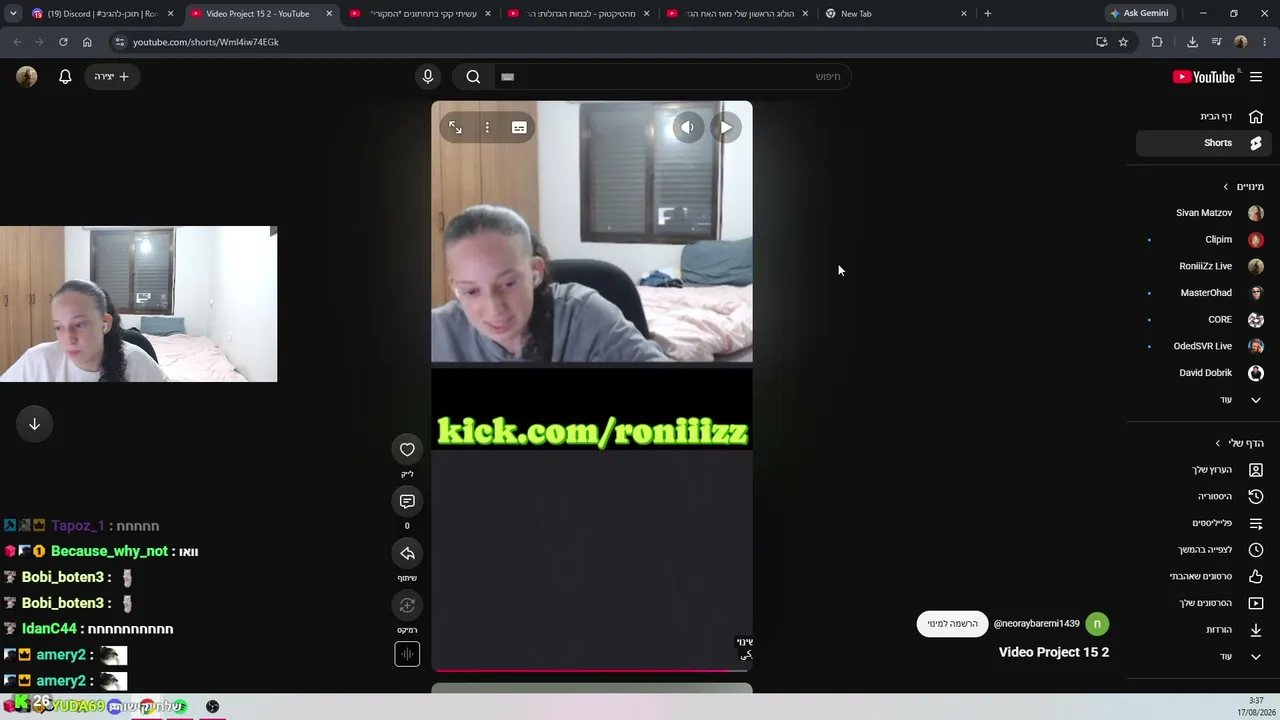
Task: Go to the next Short down arrow
Action: click(34, 424)
